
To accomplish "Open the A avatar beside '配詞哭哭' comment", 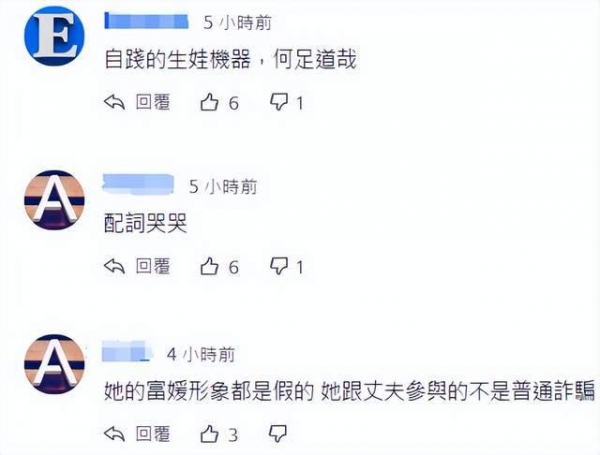I will pyautogui.click(x=54, y=200).
